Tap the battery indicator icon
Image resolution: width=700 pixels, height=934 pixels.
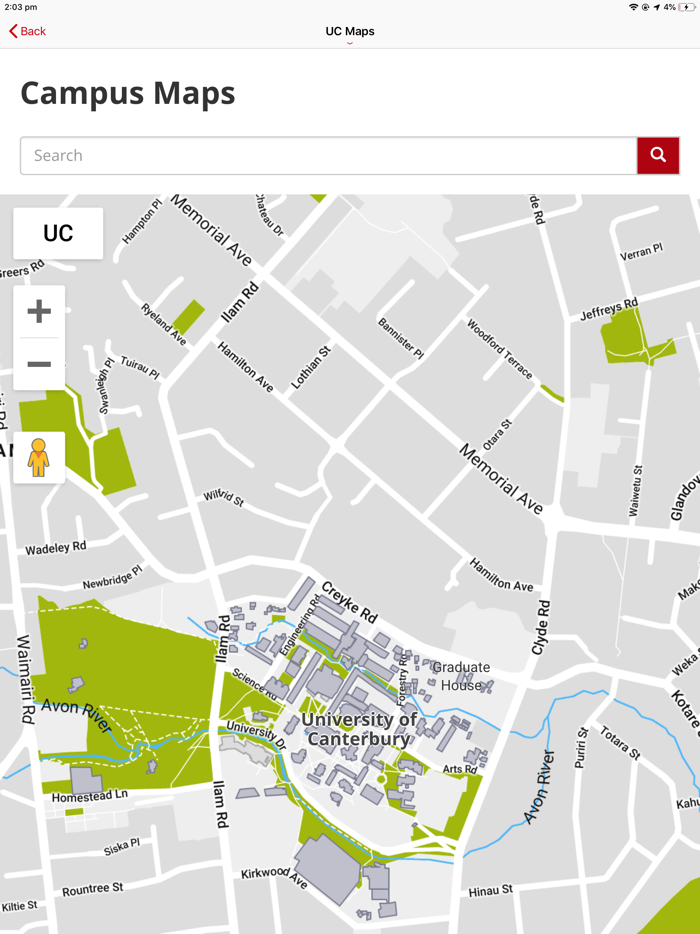click(689, 8)
